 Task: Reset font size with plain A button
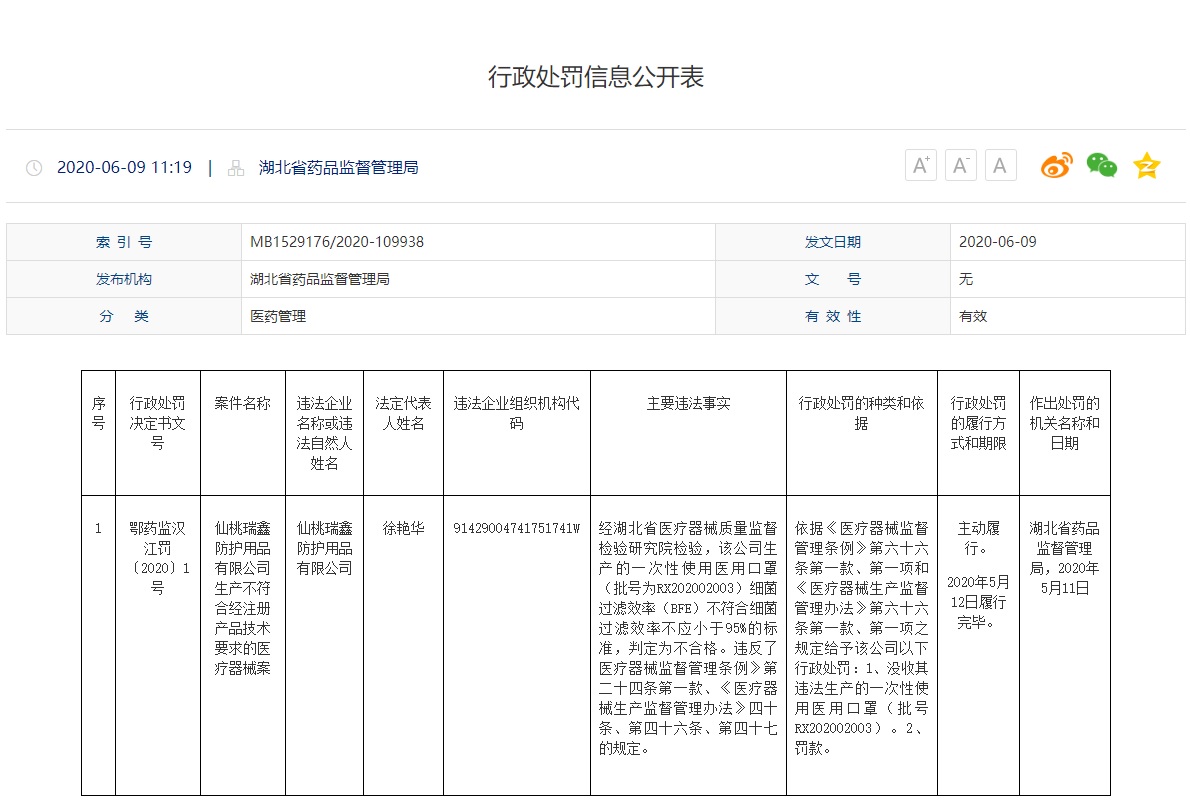[1000, 165]
